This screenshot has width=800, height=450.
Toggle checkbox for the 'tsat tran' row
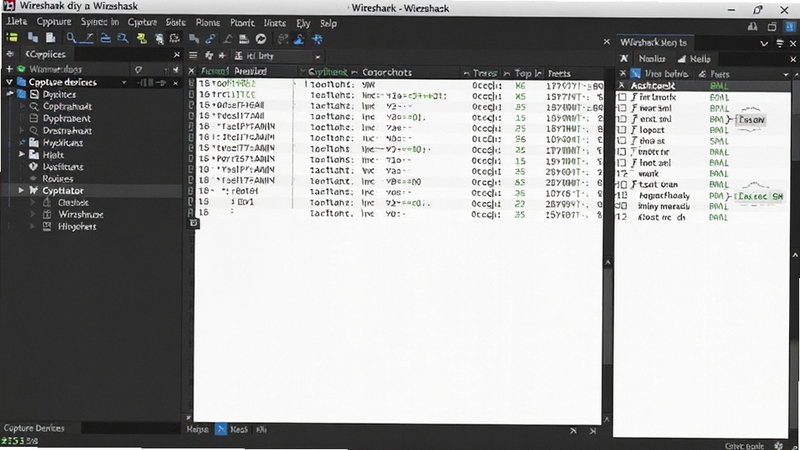622,184
